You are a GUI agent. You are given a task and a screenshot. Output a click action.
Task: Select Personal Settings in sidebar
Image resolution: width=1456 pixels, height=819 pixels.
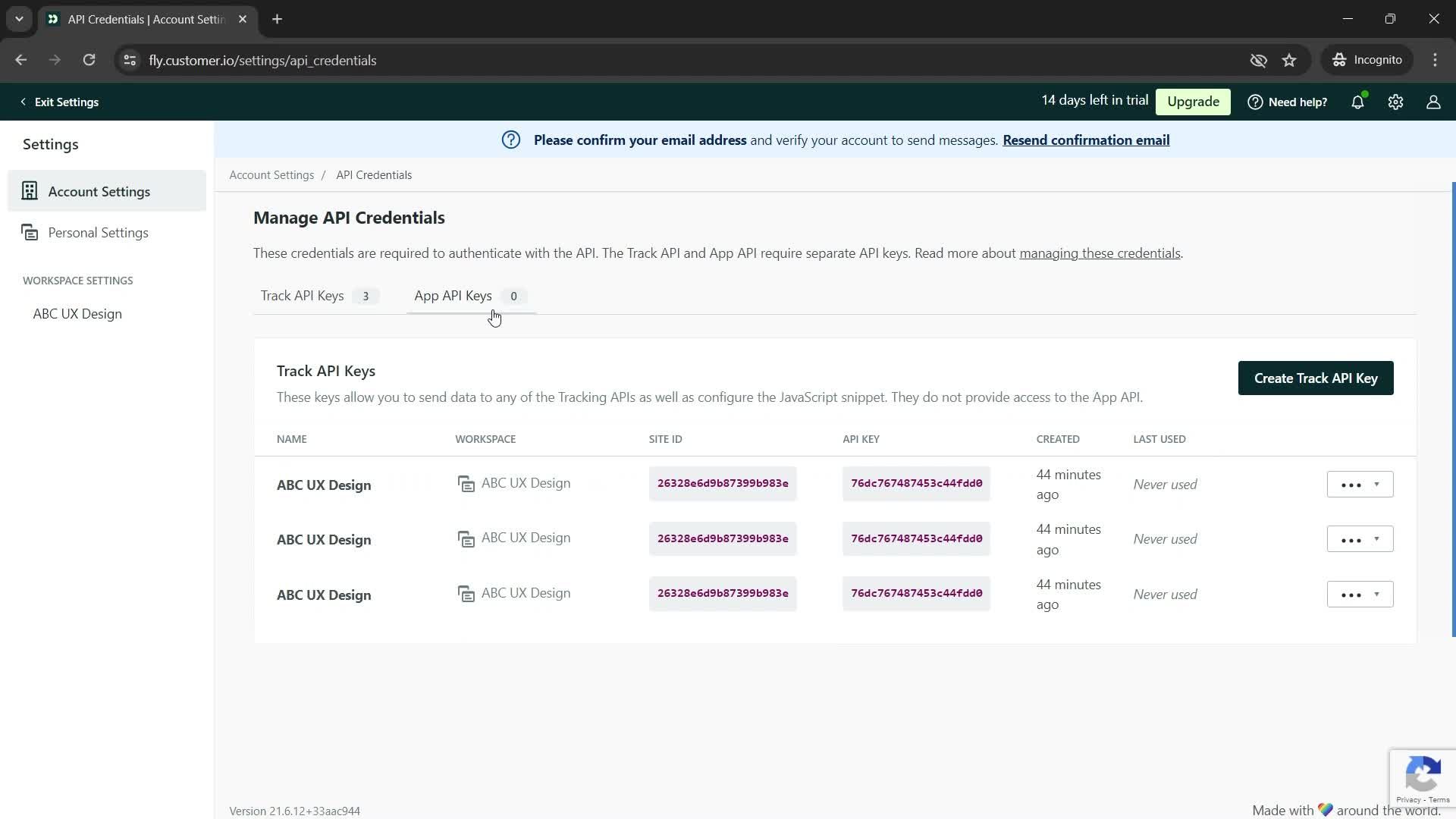107,233
